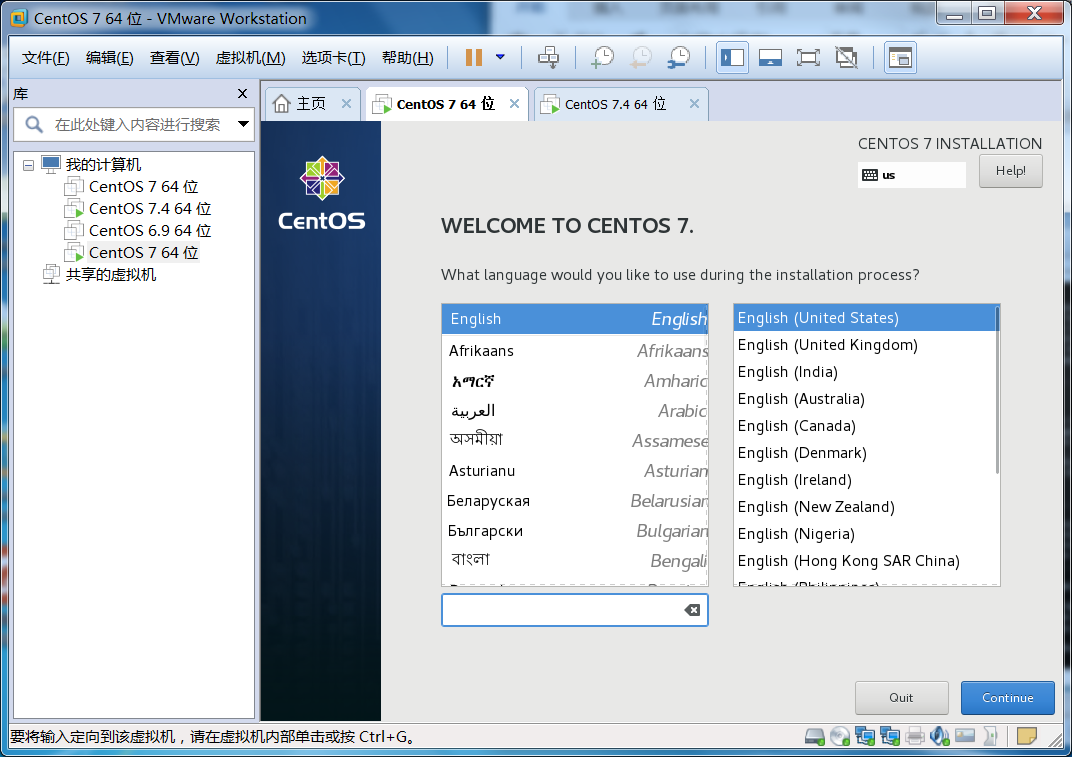Close the CentOS 7.4 64 位 tab
1072x757 pixels.
click(x=695, y=104)
